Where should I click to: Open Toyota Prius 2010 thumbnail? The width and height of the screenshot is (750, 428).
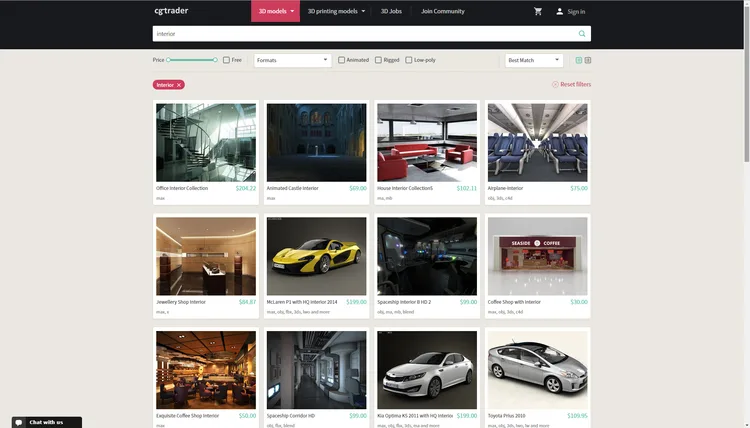538,370
